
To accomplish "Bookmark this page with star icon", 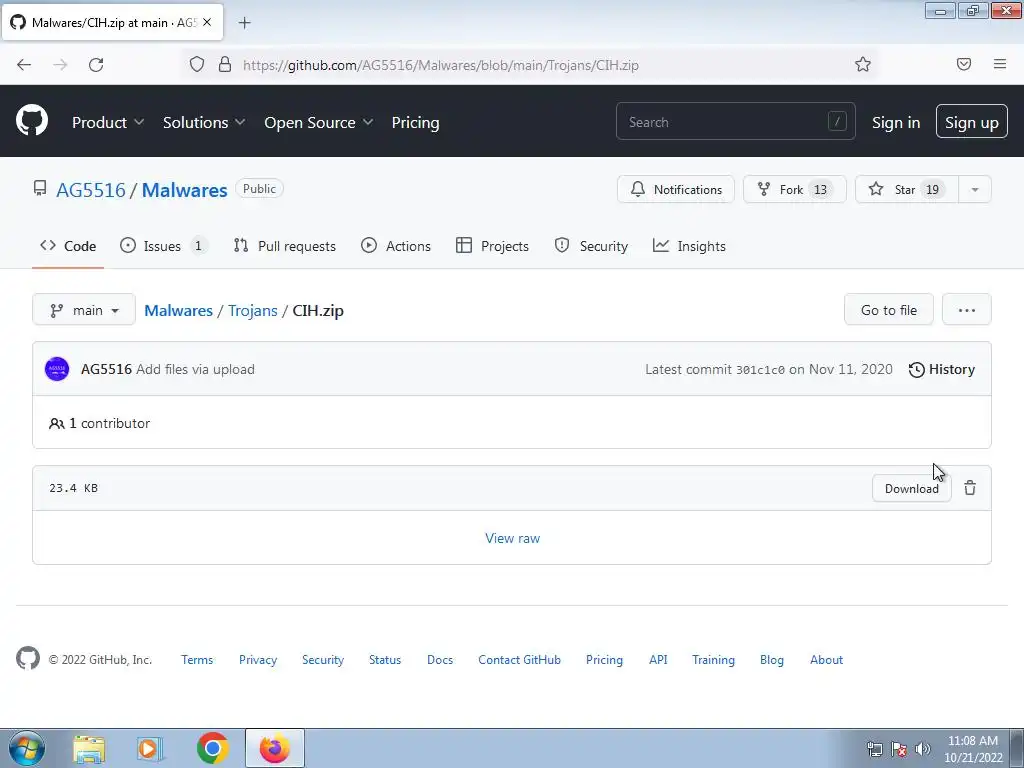I will (x=863, y=64).
